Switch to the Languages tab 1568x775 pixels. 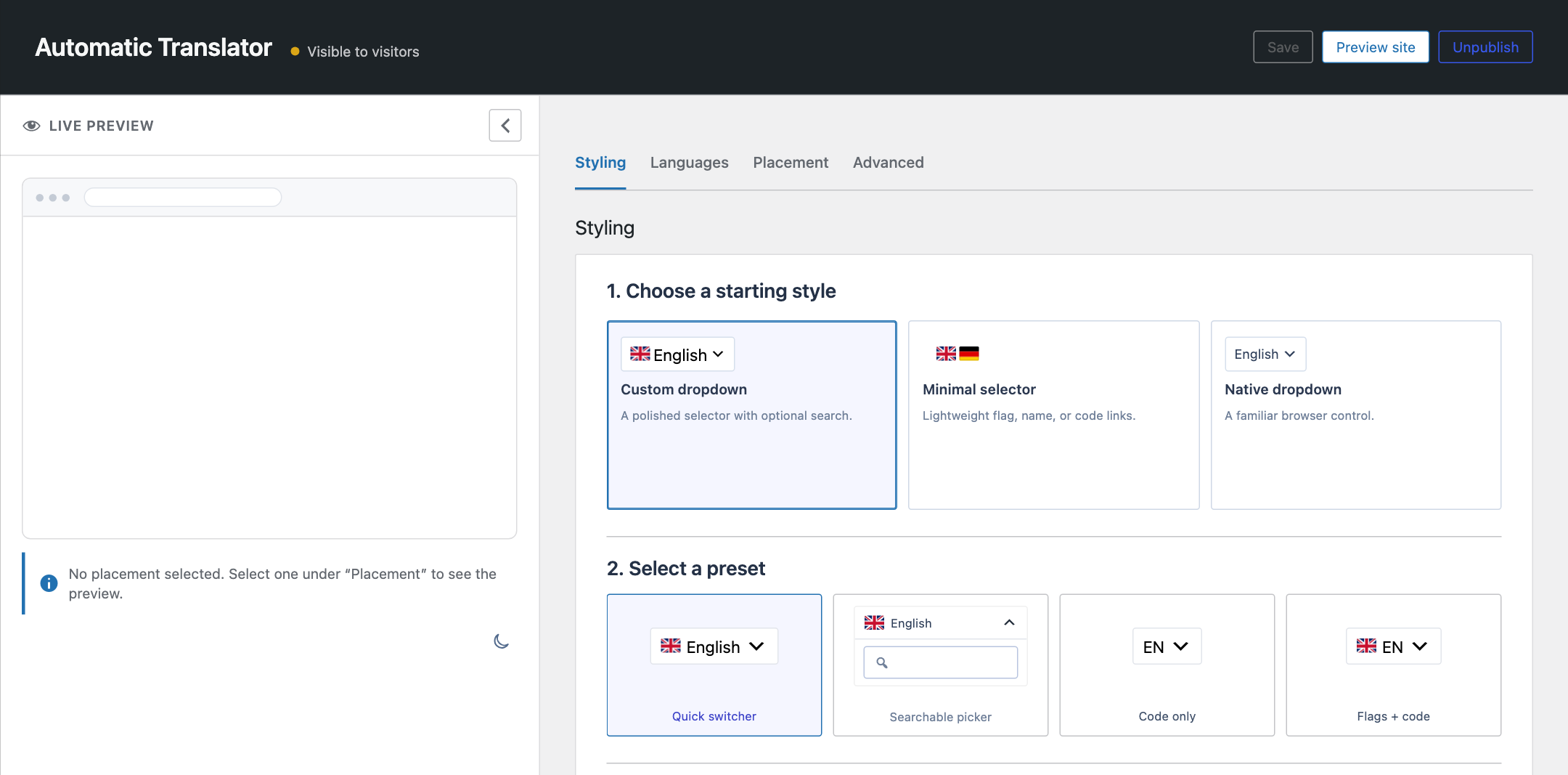click(690, 163)
